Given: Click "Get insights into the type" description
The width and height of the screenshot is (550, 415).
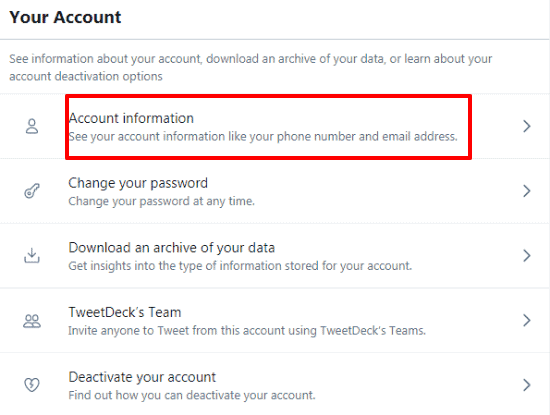Looking at the screenshot, I should pos(240,266).
